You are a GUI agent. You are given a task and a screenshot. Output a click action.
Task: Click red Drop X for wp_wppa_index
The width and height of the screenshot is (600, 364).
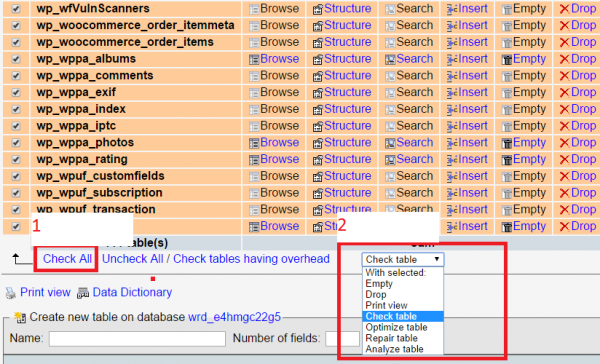pyautogui.click(x=564, y=110)
